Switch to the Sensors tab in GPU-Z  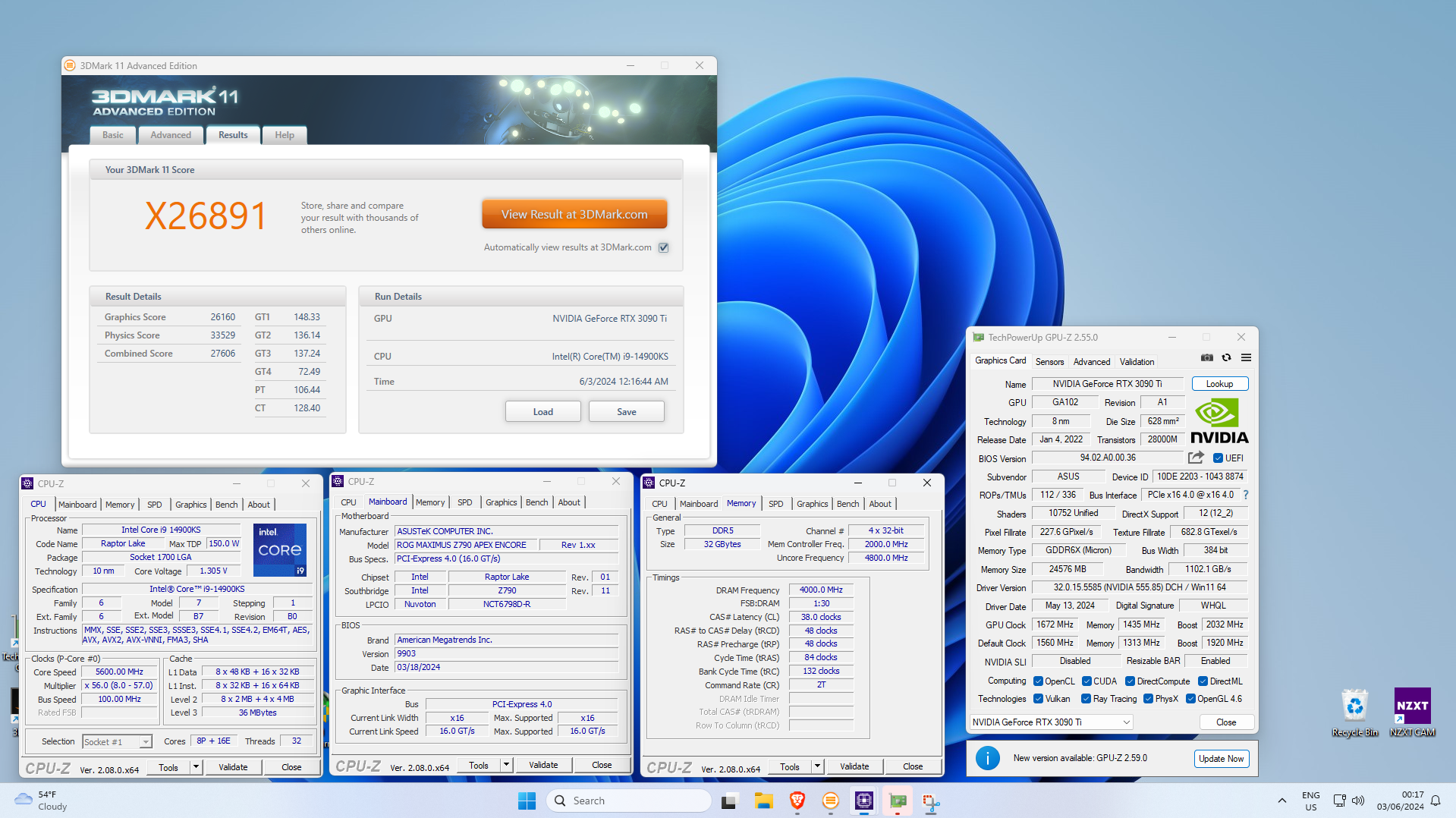[x=1049, y=362]
